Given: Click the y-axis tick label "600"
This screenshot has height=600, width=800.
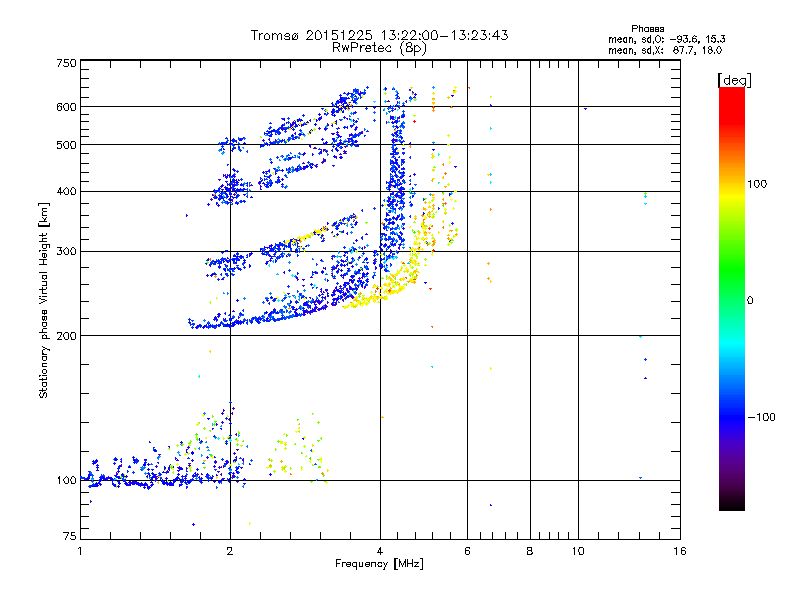Looking at the screenshot, I should click(x=67, y=107).
